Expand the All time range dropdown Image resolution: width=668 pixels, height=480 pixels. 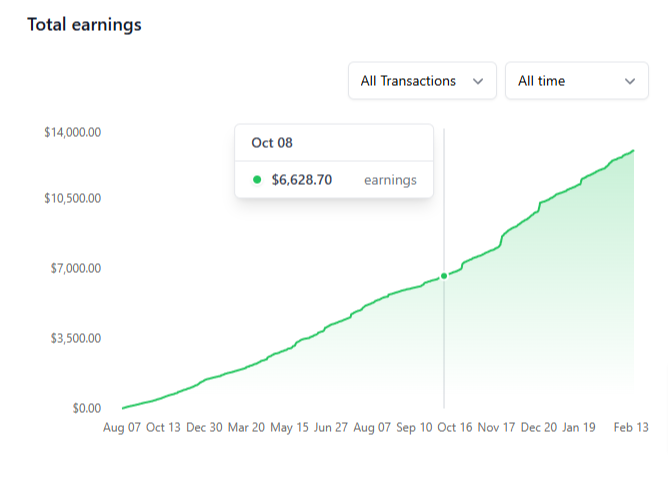[576, 81]
